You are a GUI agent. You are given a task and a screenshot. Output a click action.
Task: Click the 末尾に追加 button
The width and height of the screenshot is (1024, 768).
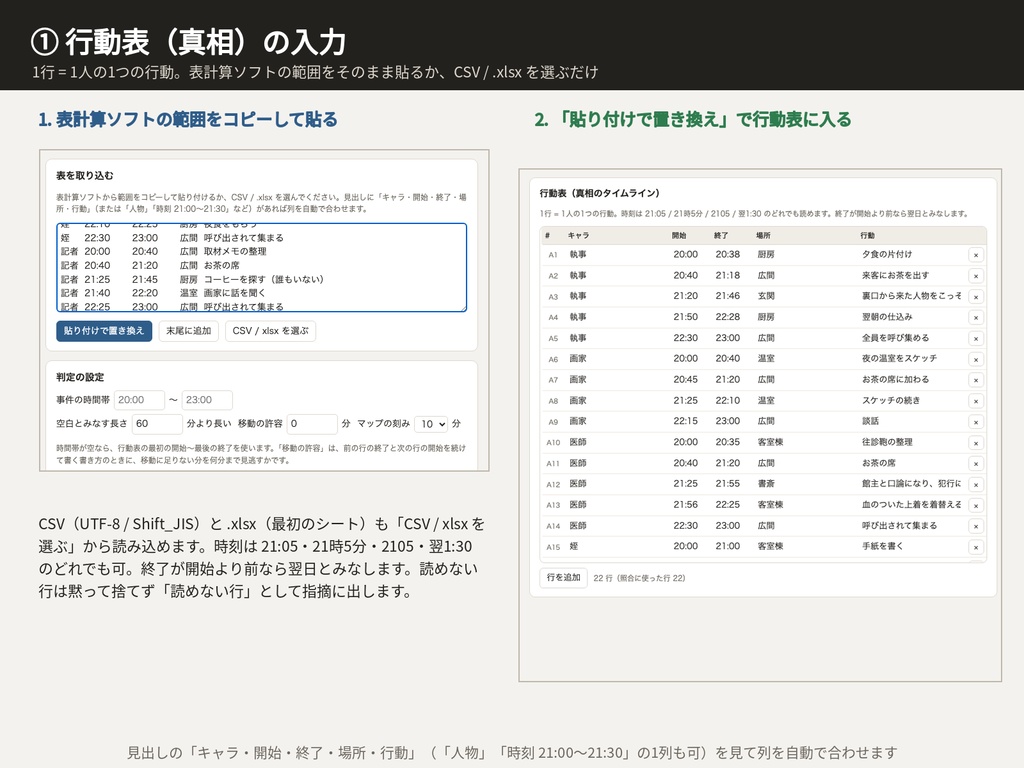(x=189, y=331)
